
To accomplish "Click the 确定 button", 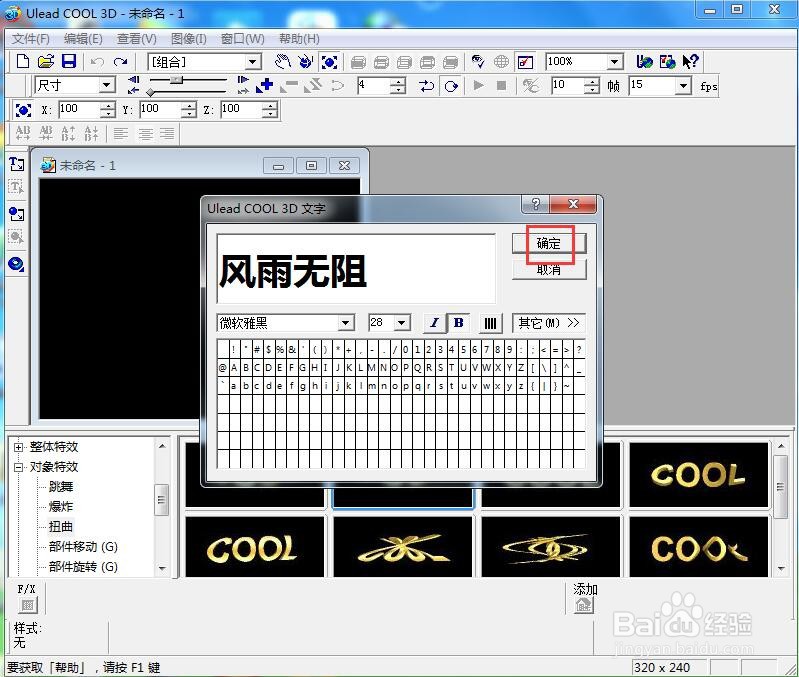I will pyautogui.click(x=549, y=243).
